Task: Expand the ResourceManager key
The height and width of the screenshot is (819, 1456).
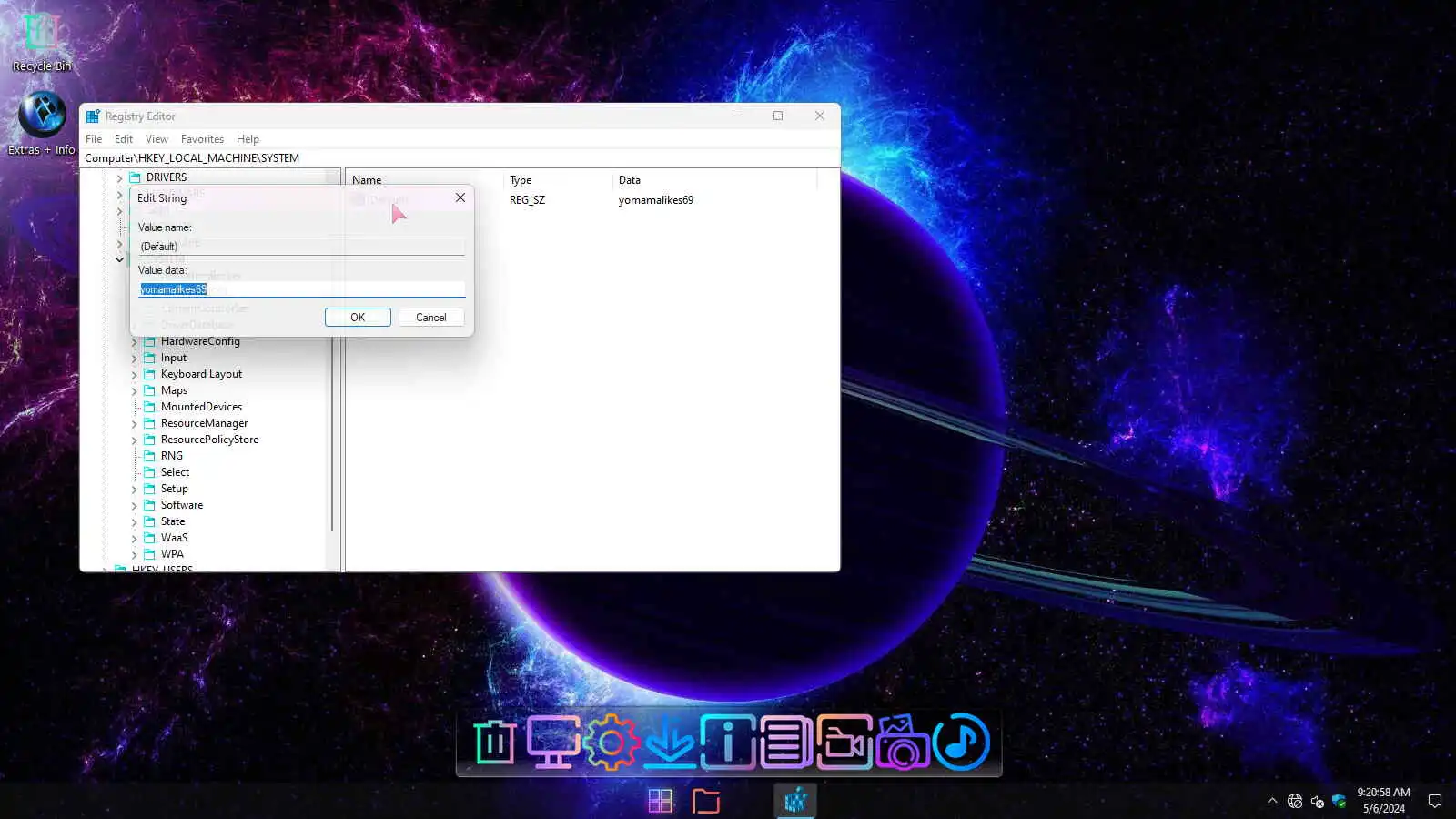Action: tap(134, 424)
